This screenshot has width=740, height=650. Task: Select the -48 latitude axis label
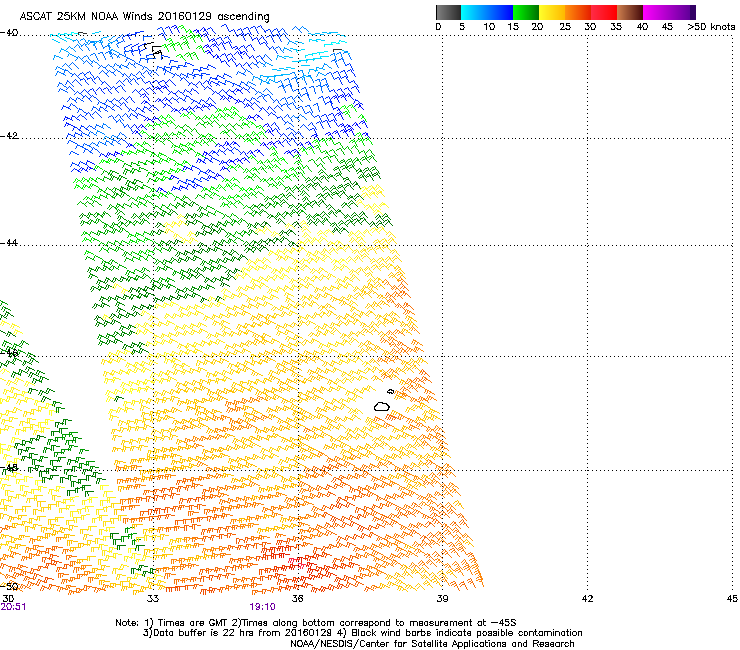coord(9,468)
